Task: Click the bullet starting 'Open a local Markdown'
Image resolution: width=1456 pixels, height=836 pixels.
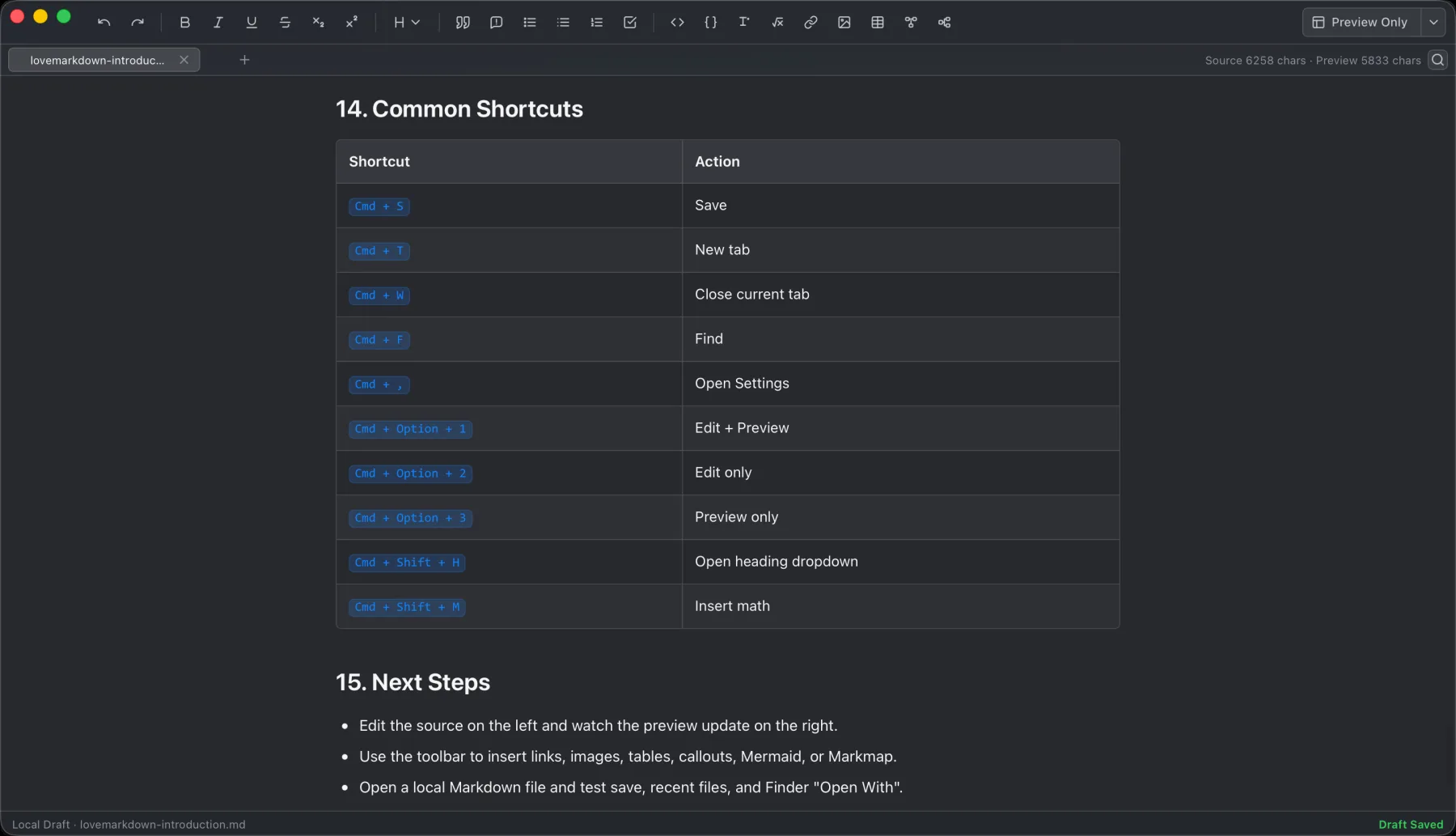Action: pos(631,787)
